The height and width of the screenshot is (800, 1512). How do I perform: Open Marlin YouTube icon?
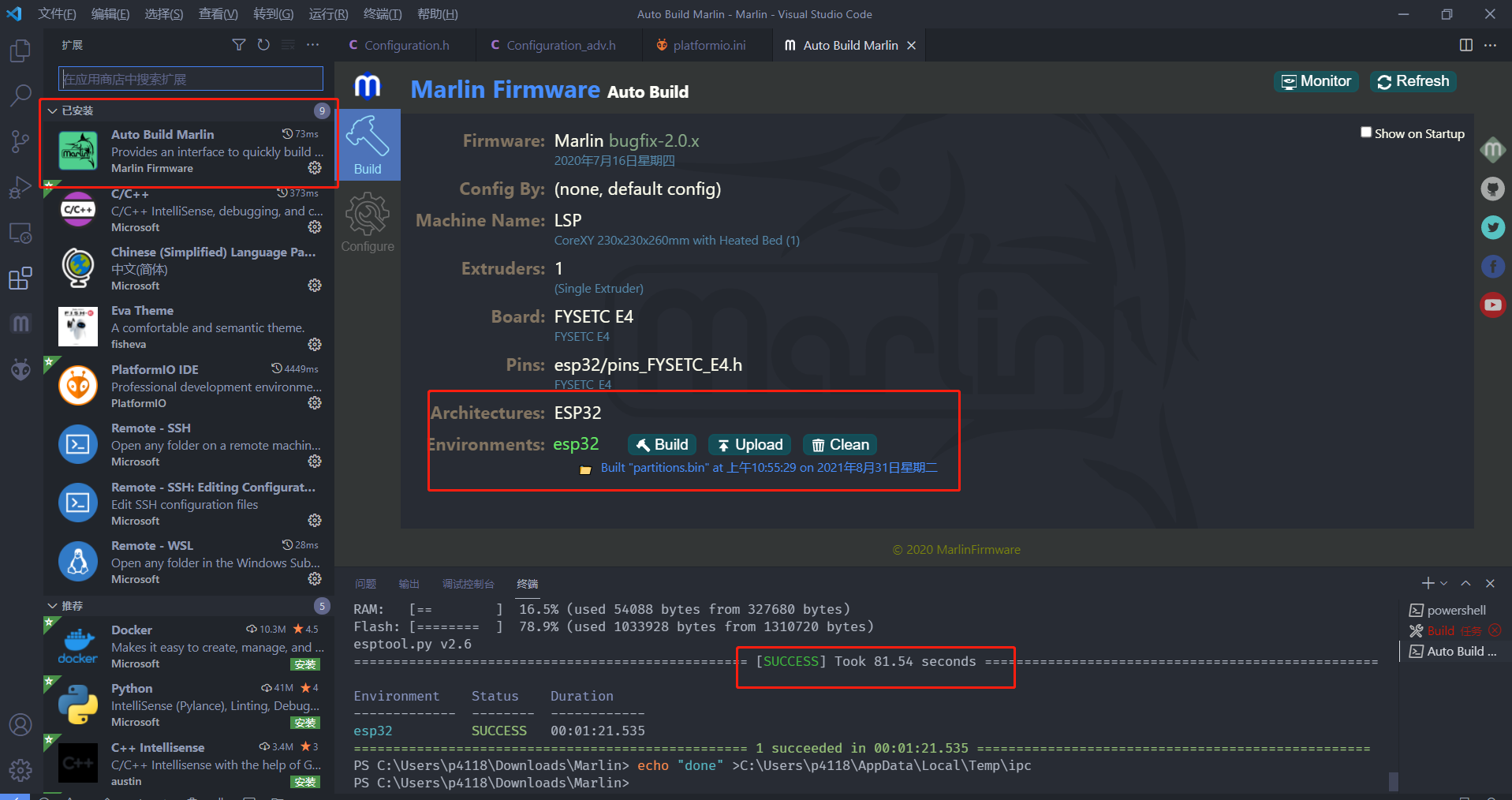(x=1492, y=305)
